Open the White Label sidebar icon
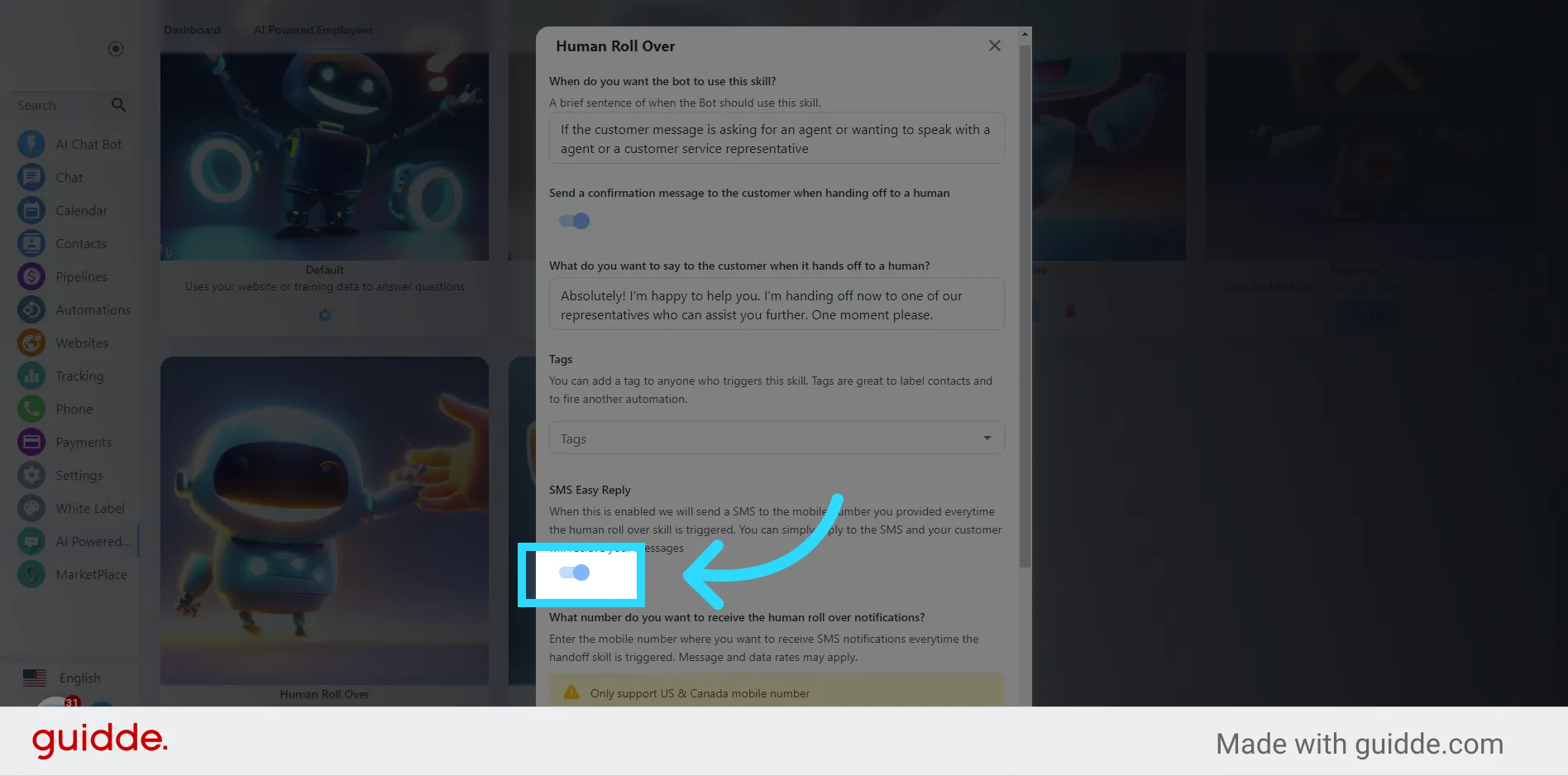This screenshot has width=1568, height=776. [31, 508]
